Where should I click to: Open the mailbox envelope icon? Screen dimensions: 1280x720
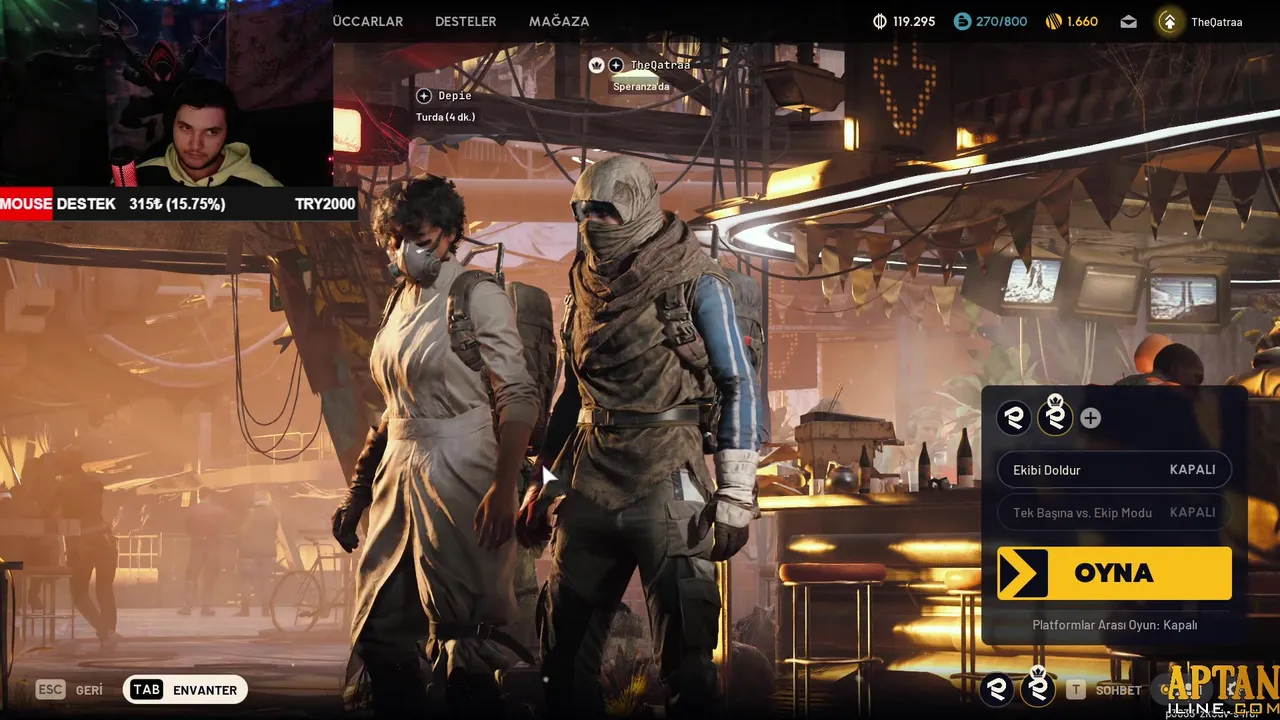tap(1129, 21)
